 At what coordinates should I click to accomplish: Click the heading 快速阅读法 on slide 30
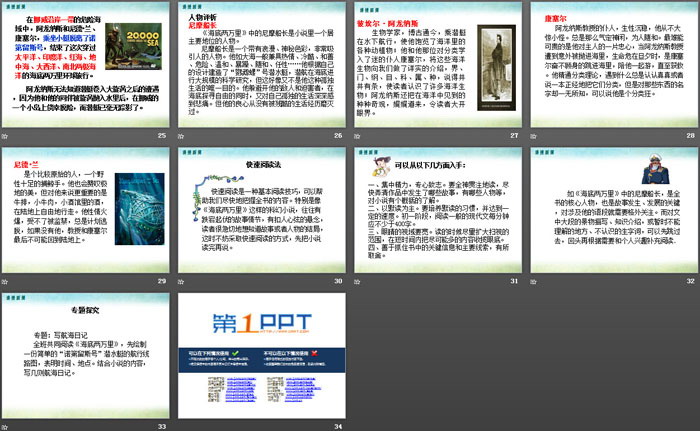pos(263,165)
